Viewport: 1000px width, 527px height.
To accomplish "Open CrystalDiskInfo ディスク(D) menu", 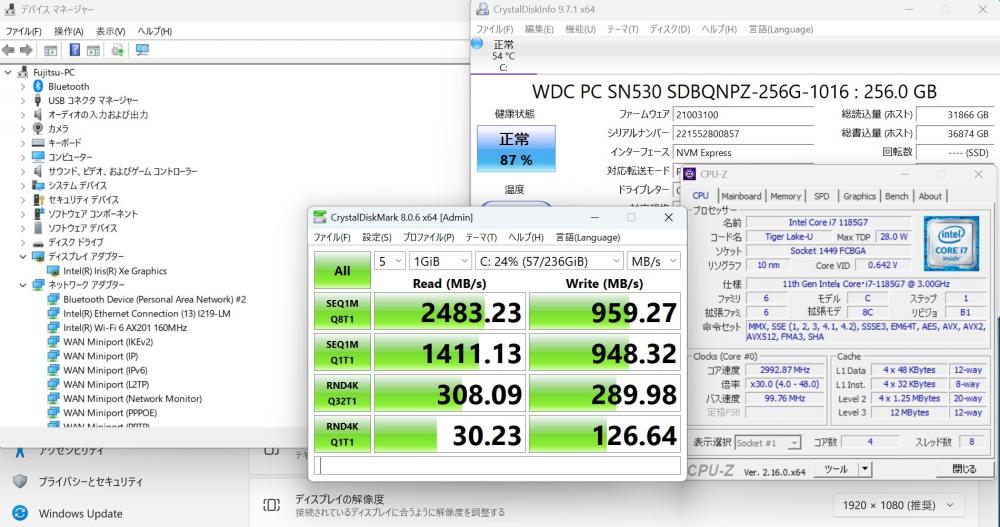I will click(670, 29).
